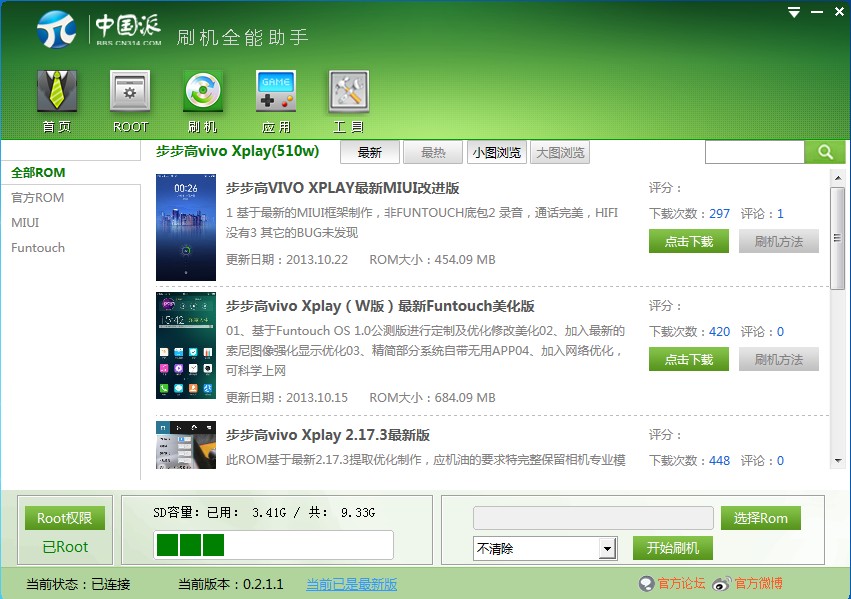Click download count 448
Viewport: 851px width, 599px height.
click(719, 461)
